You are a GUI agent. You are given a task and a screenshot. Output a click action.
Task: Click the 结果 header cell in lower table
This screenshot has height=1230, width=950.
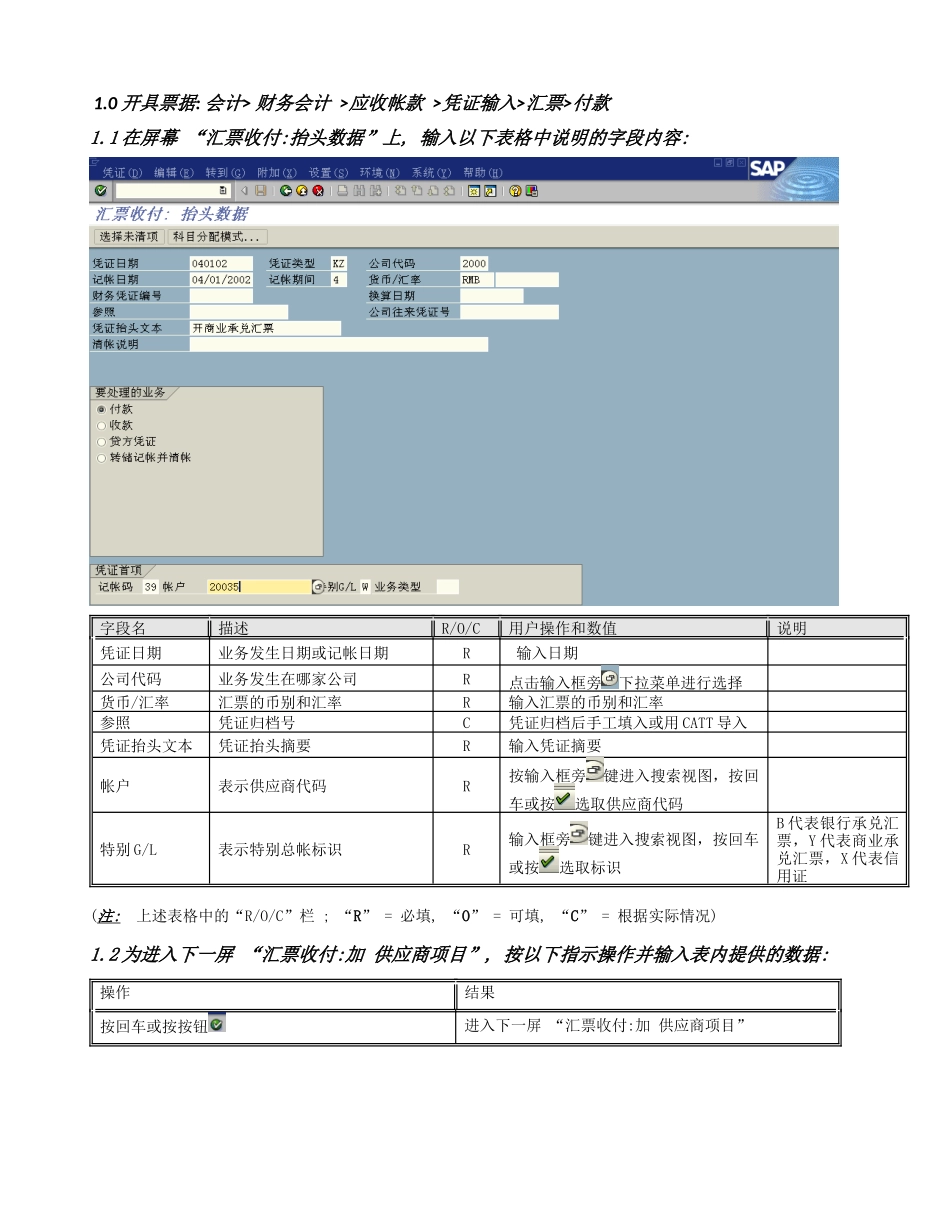(648, 994)
